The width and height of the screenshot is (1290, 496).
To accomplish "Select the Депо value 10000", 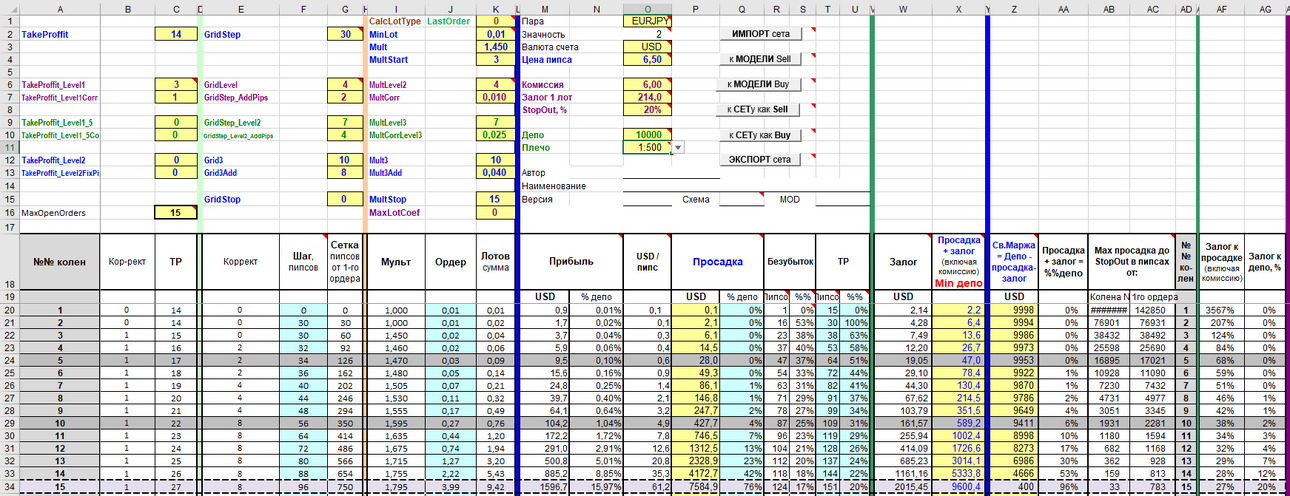I will [x=647, y=134].
